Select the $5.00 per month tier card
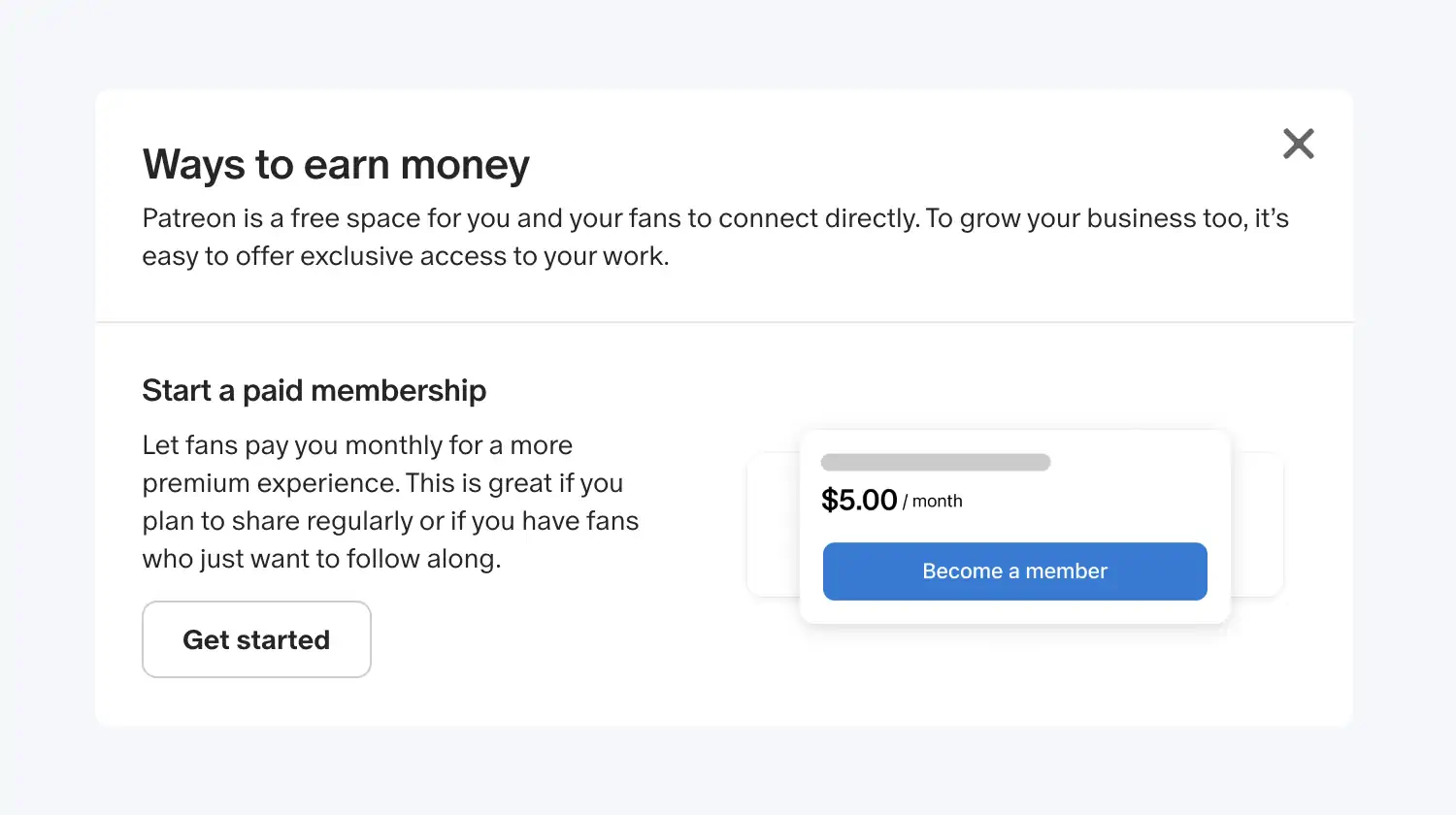1456x815 pixels. pos(1014,524)
